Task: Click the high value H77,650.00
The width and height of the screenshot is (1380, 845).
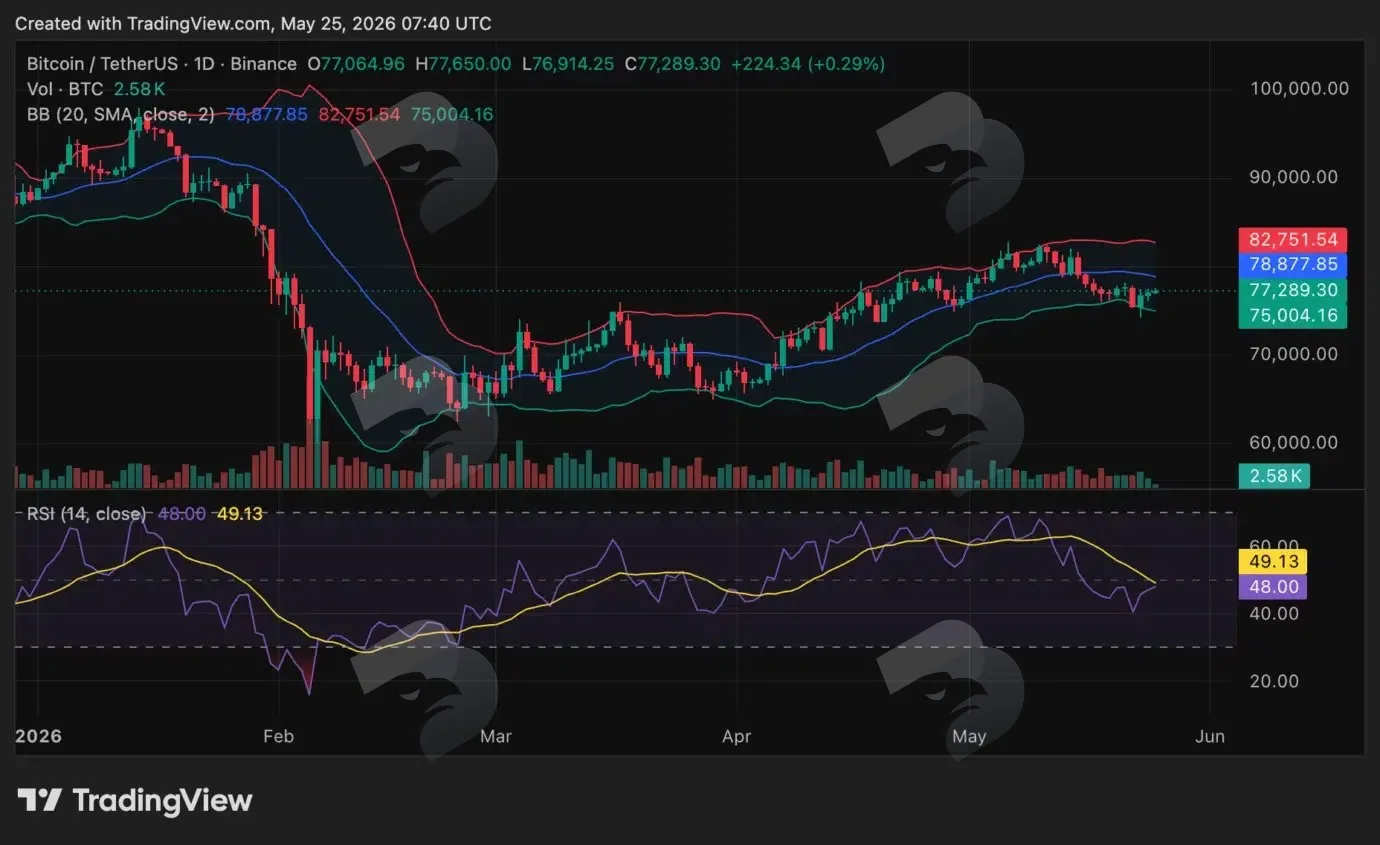Action: (x=464, y=64)
